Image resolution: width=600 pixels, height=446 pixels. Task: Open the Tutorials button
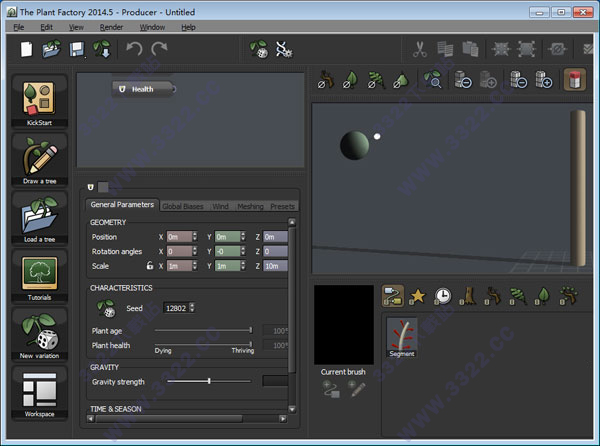pos(39,277)
